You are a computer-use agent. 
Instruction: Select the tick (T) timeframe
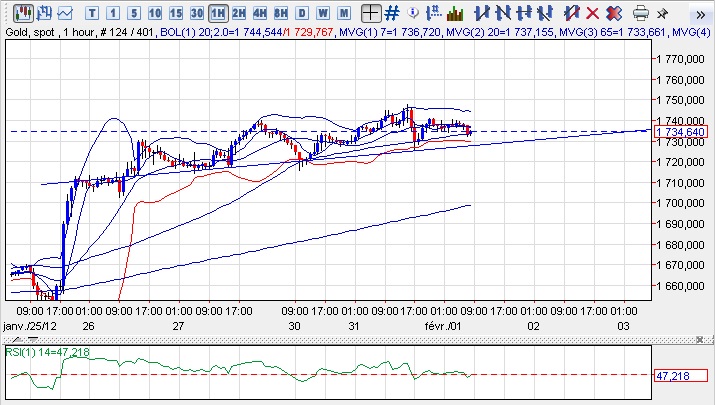(x=92, y=13)
